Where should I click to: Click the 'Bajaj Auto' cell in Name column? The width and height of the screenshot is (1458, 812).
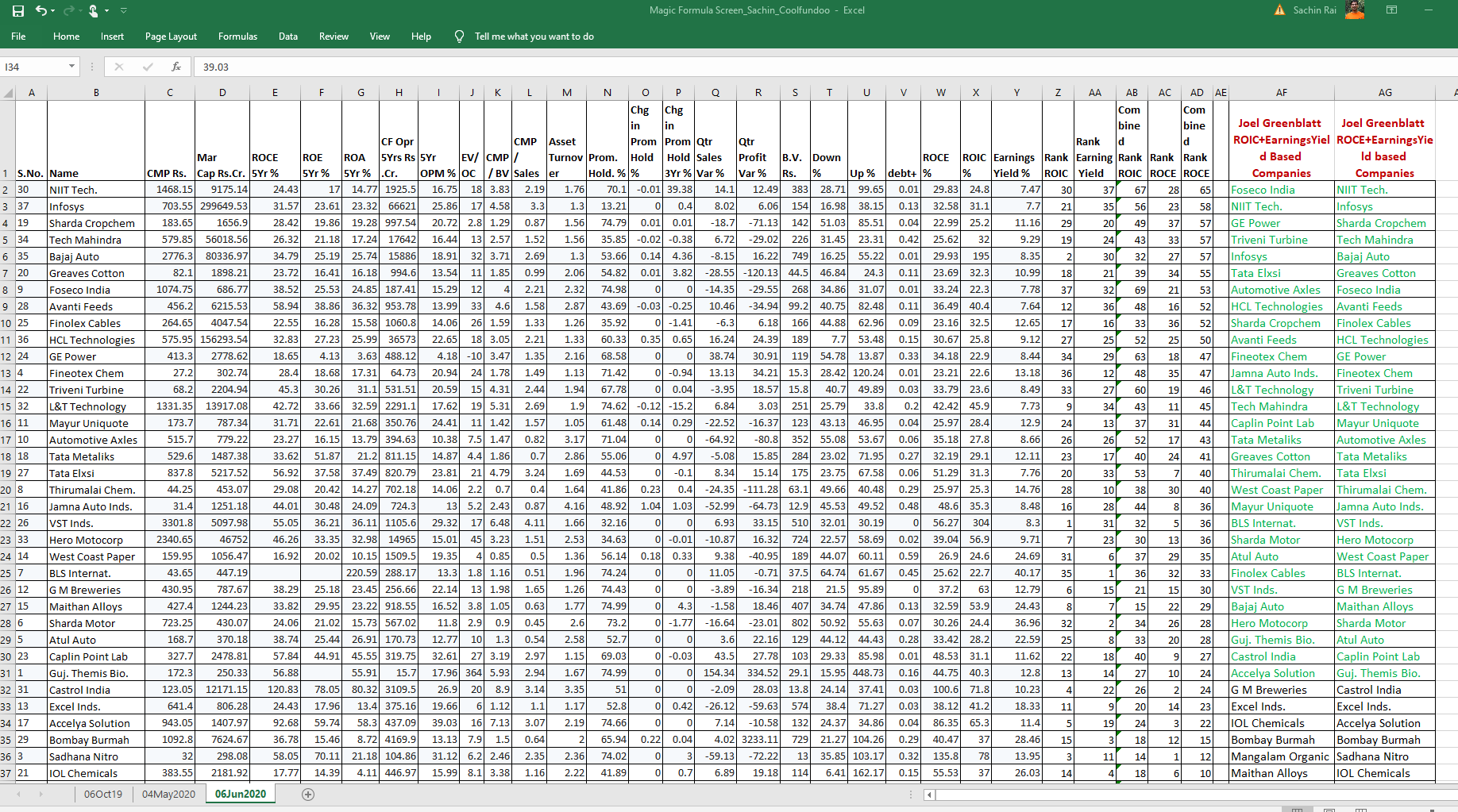point(96,256)
